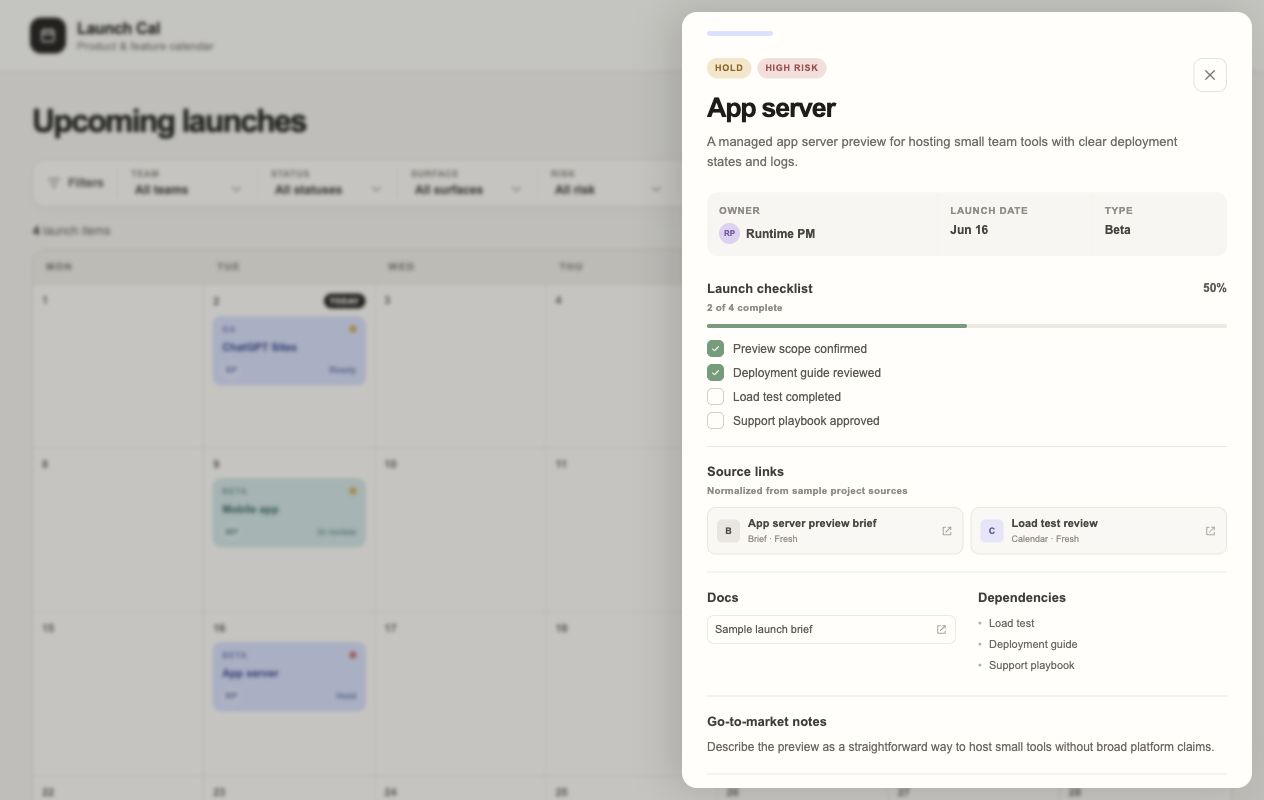This screenshot has height=800, width=1264.
Task: Open ChatGPT Sites calendar card
Action: [289, 350]
